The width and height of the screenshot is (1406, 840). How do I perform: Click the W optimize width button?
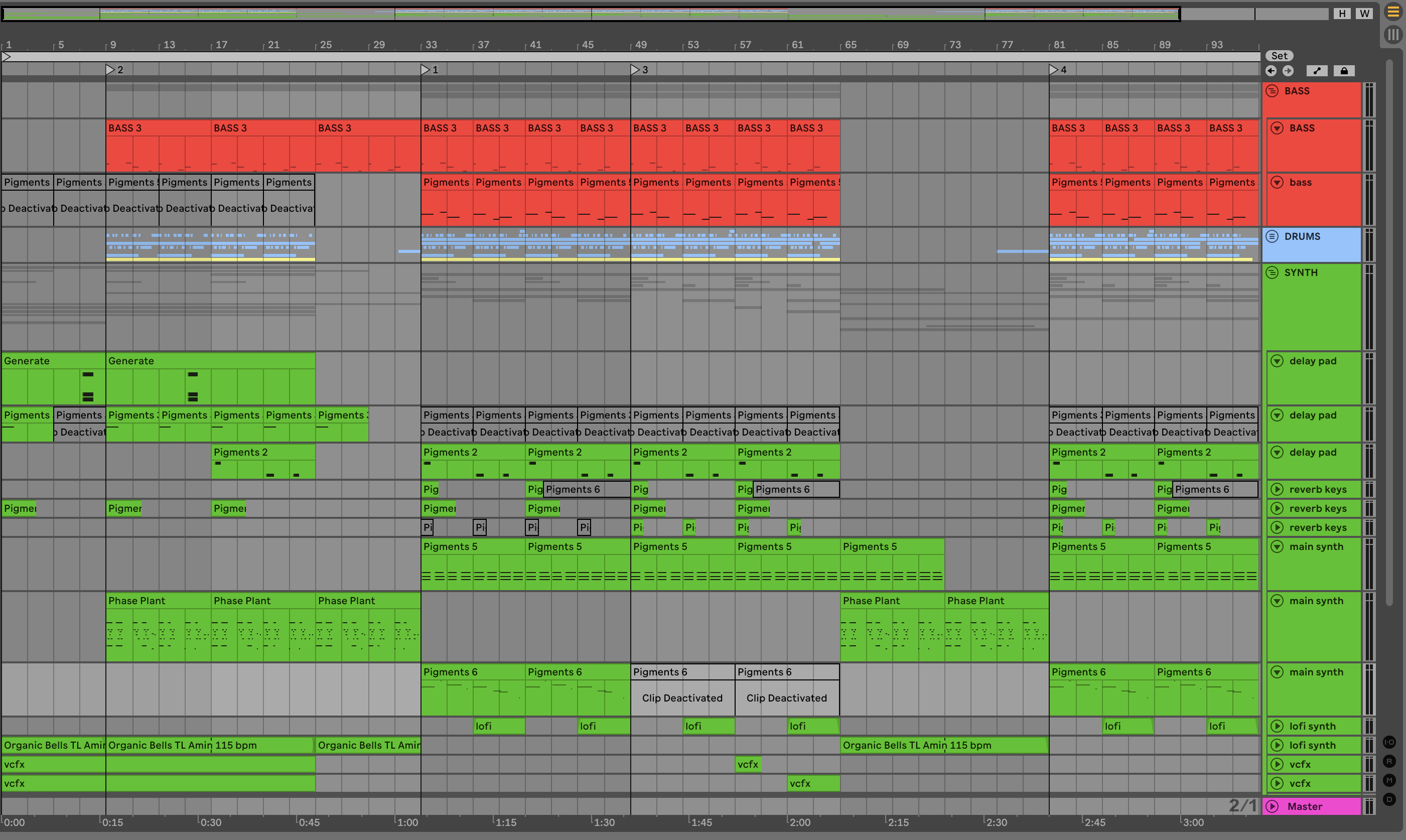1365,14
